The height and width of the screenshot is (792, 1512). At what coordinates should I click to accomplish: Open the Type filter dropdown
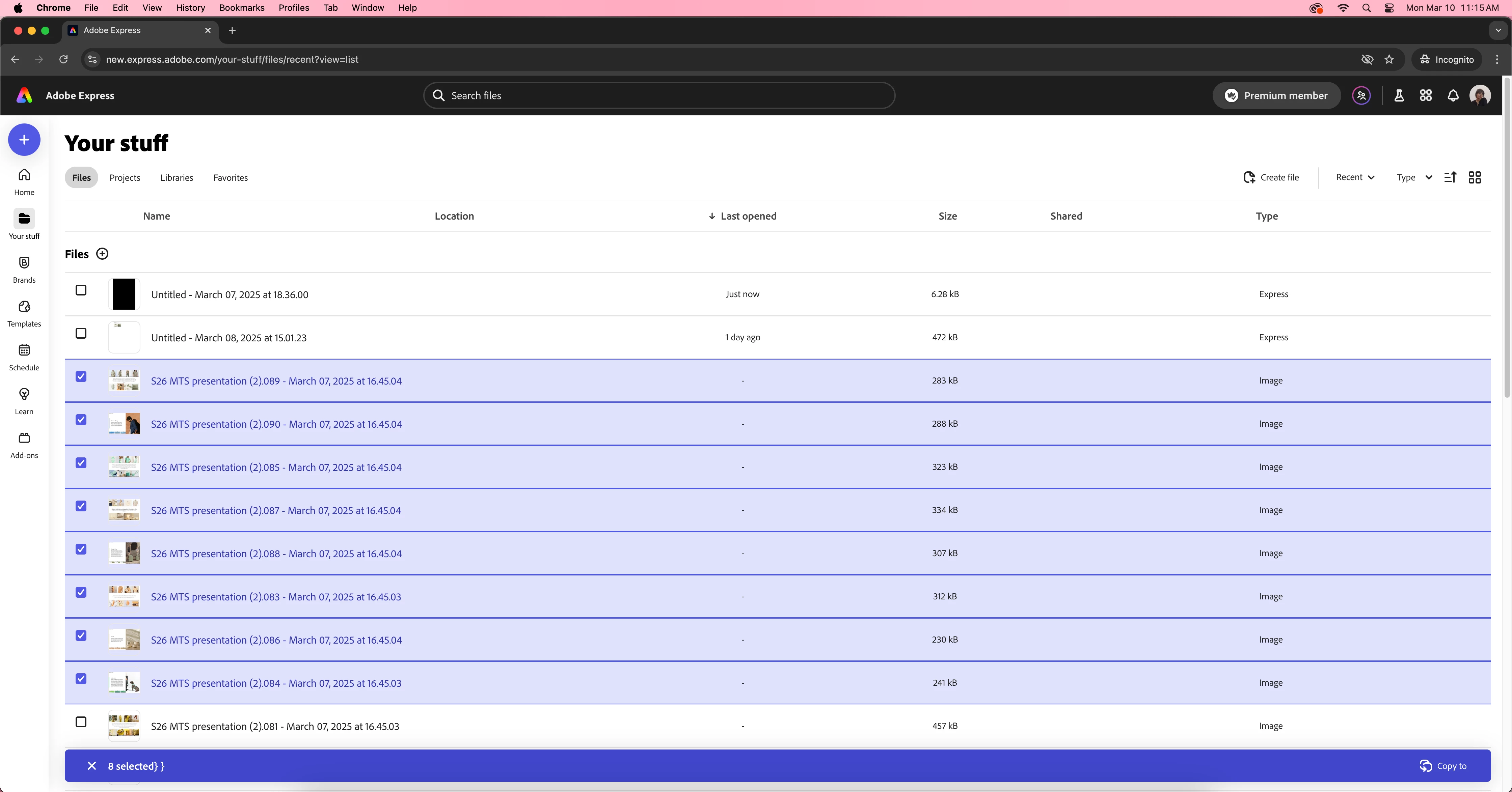(x=1413, y=177)
